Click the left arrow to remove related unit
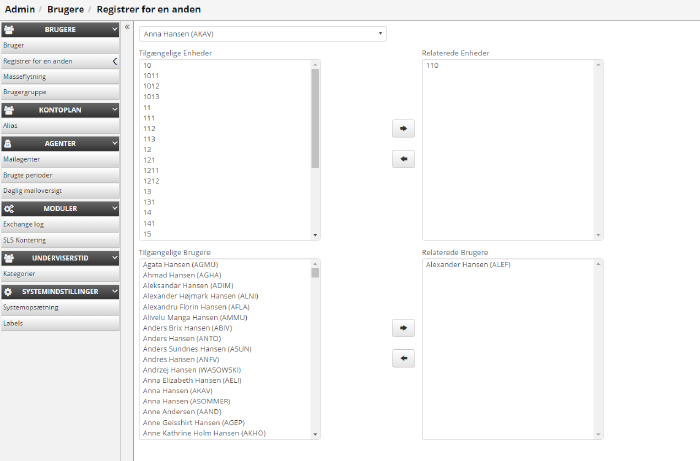Screen dimensions: 700x461 tap(403, 159)
